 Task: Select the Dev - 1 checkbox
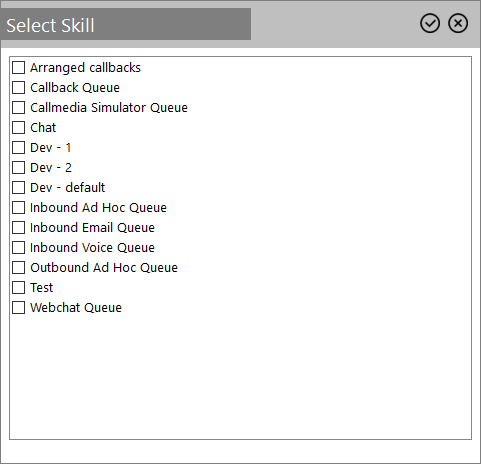18,147
